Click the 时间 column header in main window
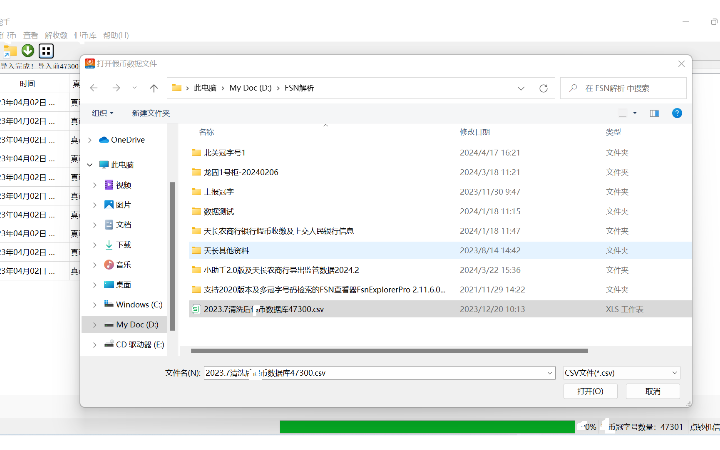Screen dimensions: 720x450 click(28, 84)
